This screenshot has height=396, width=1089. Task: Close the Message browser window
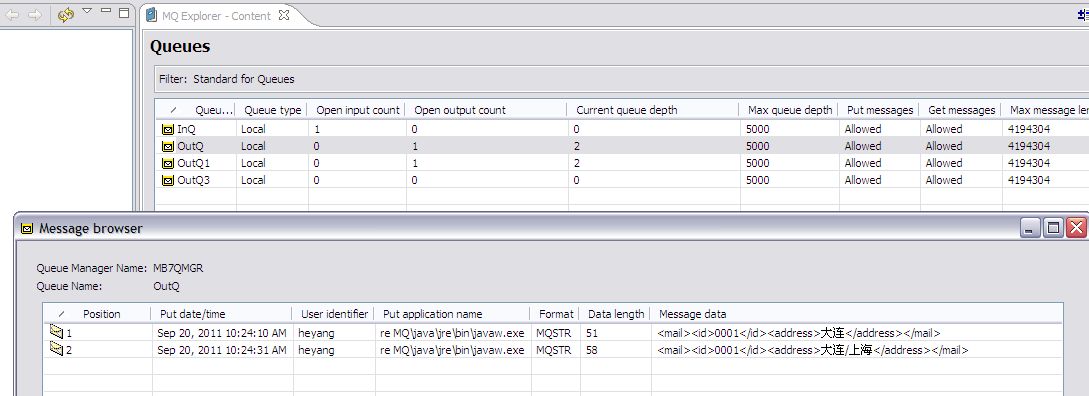(x=1076, y=228)
